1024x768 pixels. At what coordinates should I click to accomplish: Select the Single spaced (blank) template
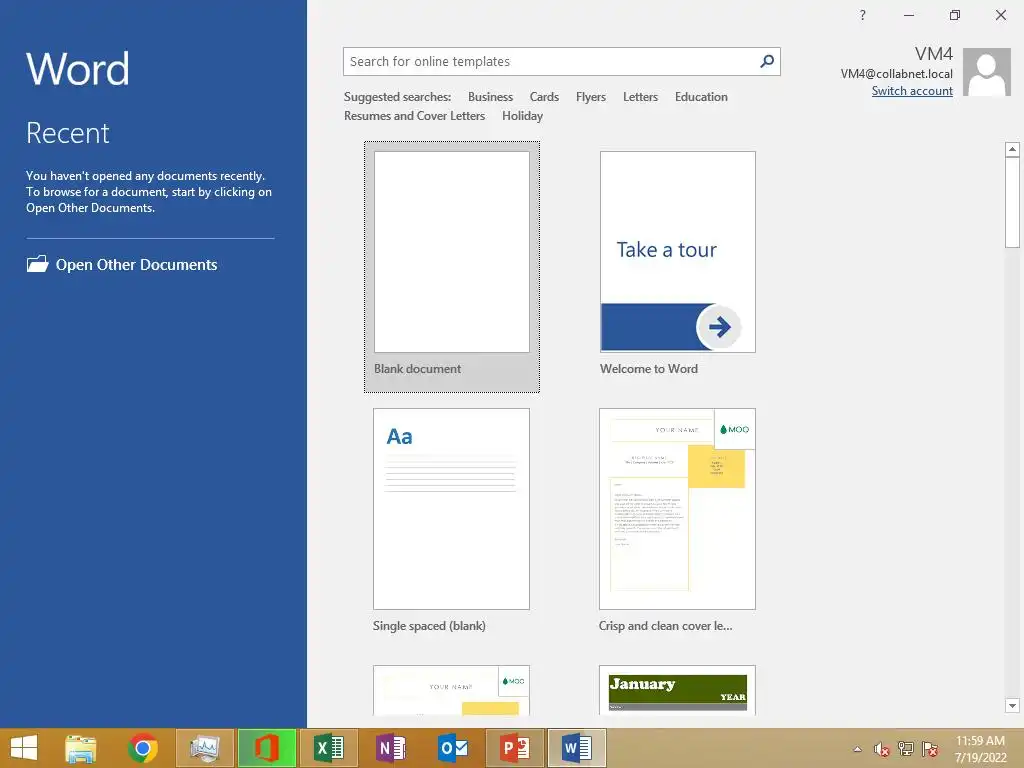point(451,509)
